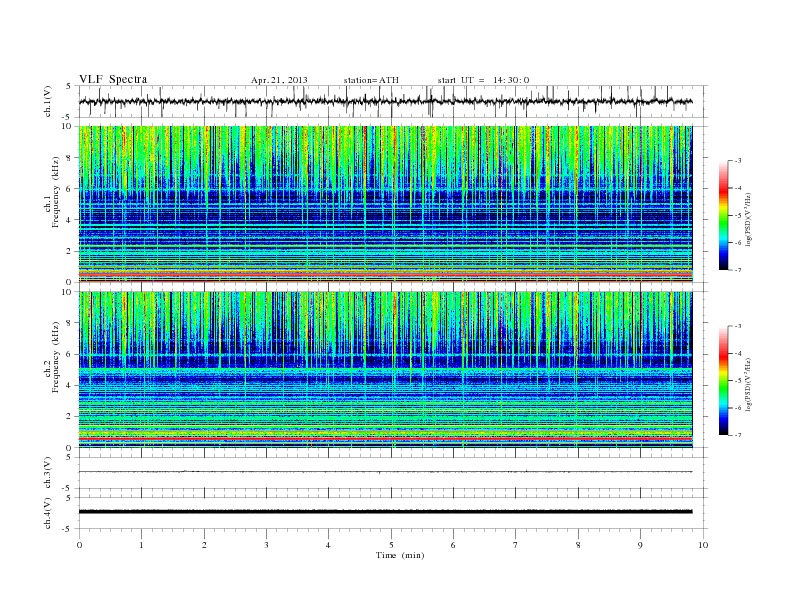This screenshot has width=792, height=612.
Task: Click the "4" minute tick label
Action: click(x=328, y=545)
